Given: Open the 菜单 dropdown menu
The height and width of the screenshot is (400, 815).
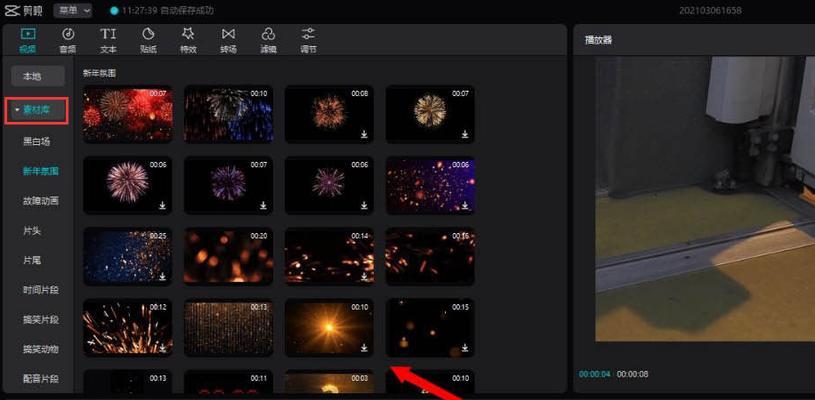Looking at the screenshot, I should point(72,10).
